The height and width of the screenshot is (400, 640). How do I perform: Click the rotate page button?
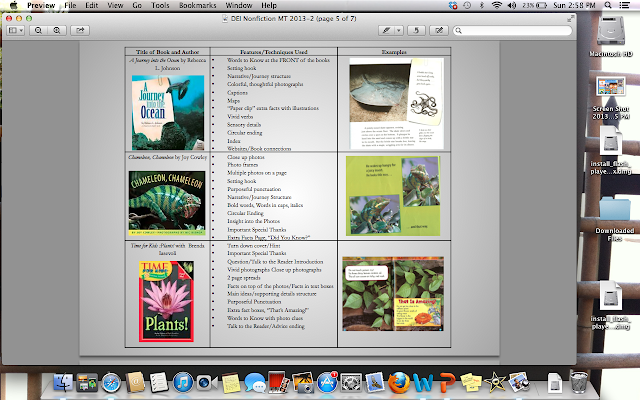point(416,30)
